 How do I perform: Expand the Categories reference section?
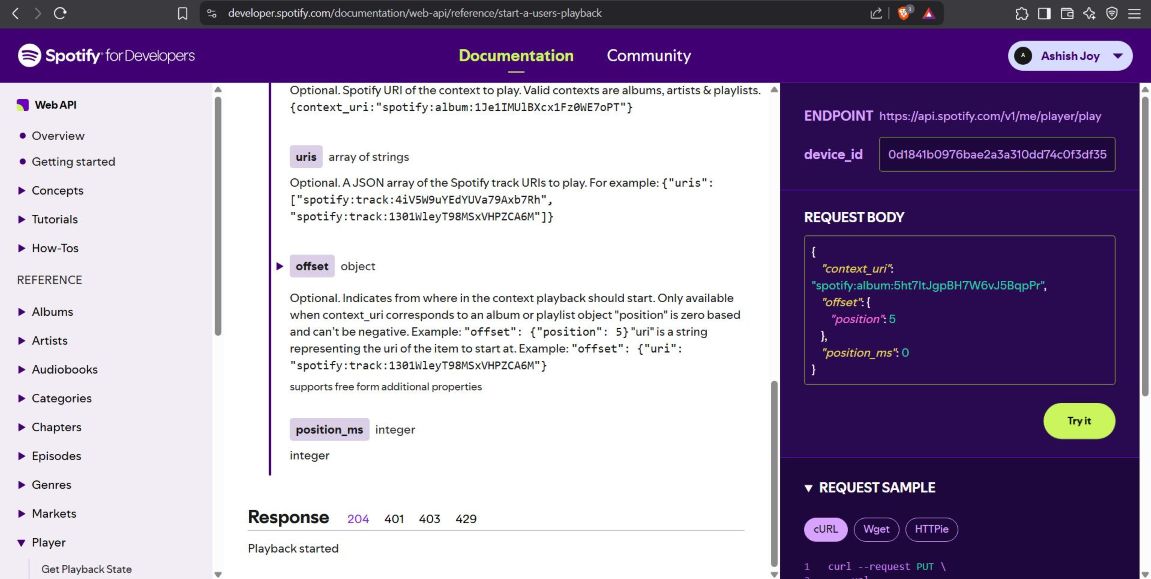[x=22, y=398]
